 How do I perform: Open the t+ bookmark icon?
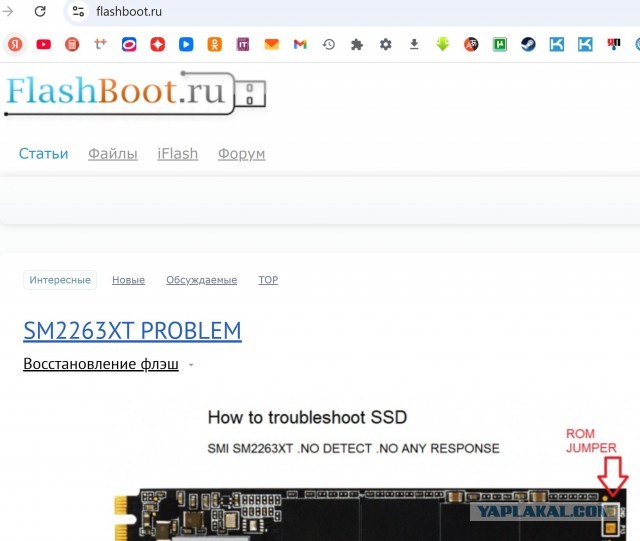click(100, 43)
